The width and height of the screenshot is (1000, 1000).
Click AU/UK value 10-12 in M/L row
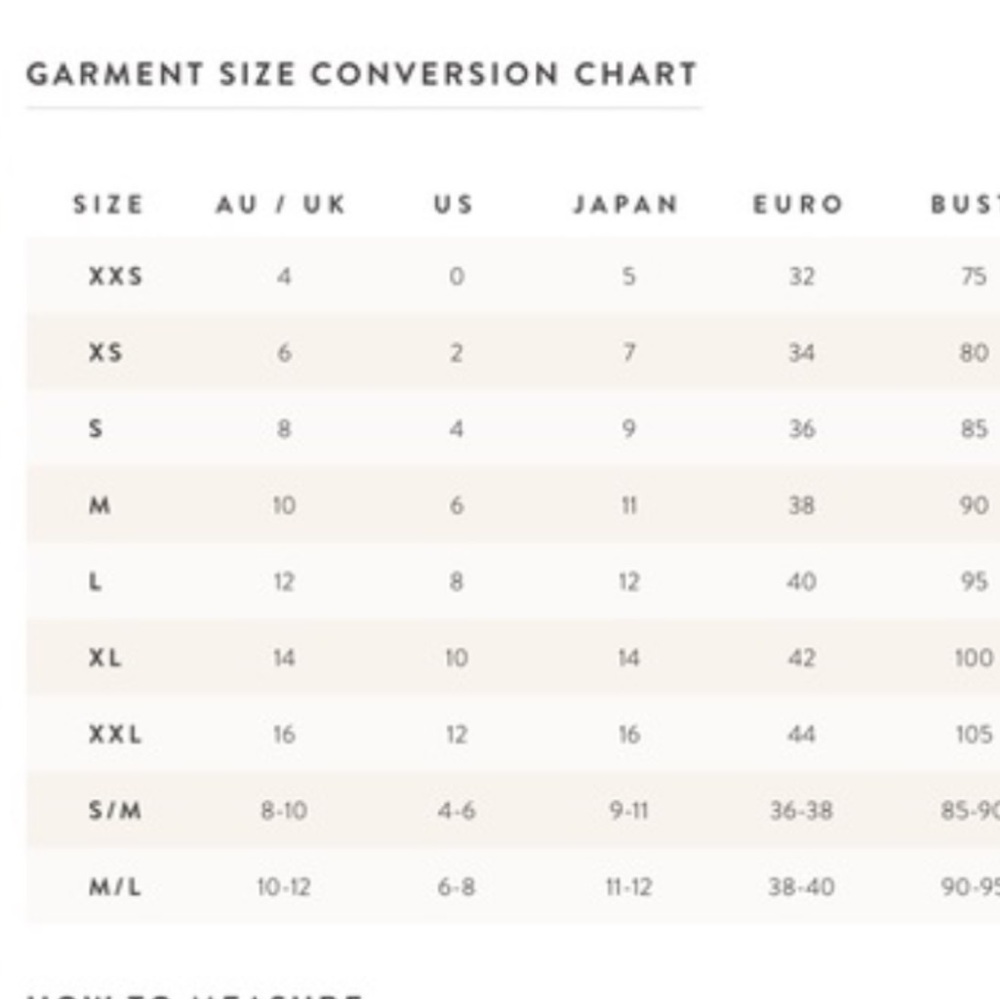284,887
